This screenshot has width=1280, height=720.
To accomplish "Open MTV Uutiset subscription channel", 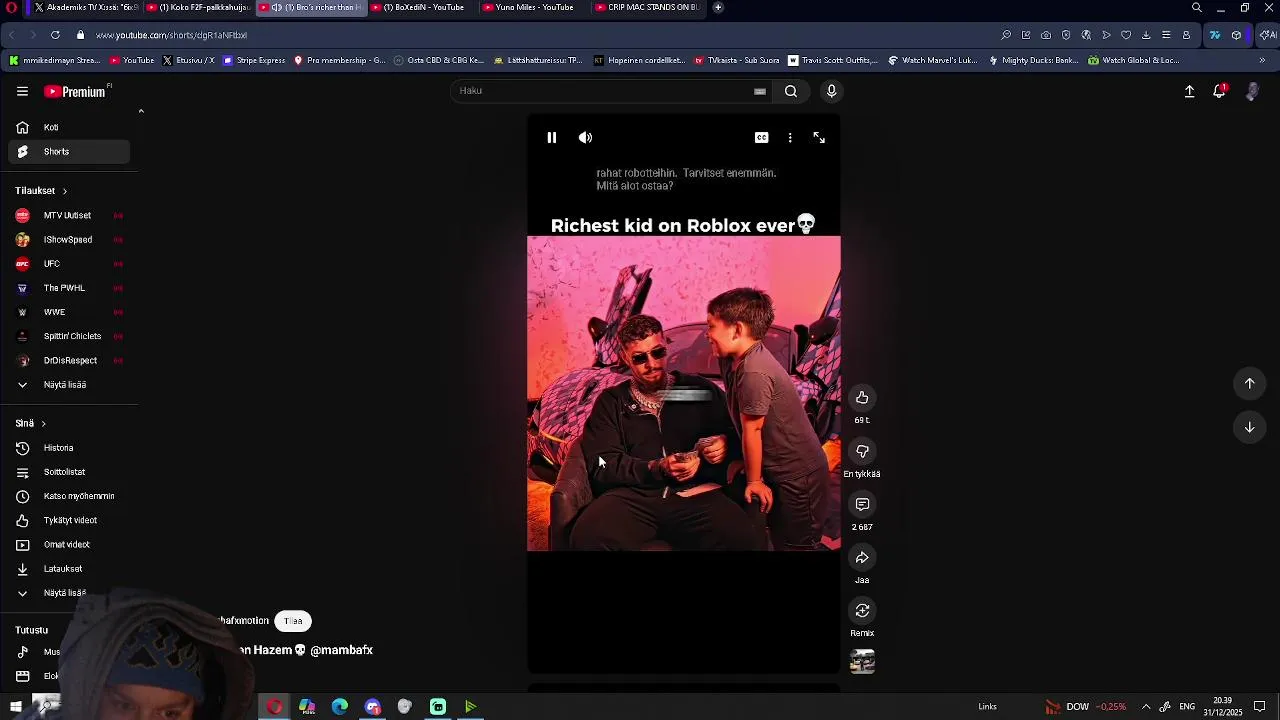I will point(69,215).
